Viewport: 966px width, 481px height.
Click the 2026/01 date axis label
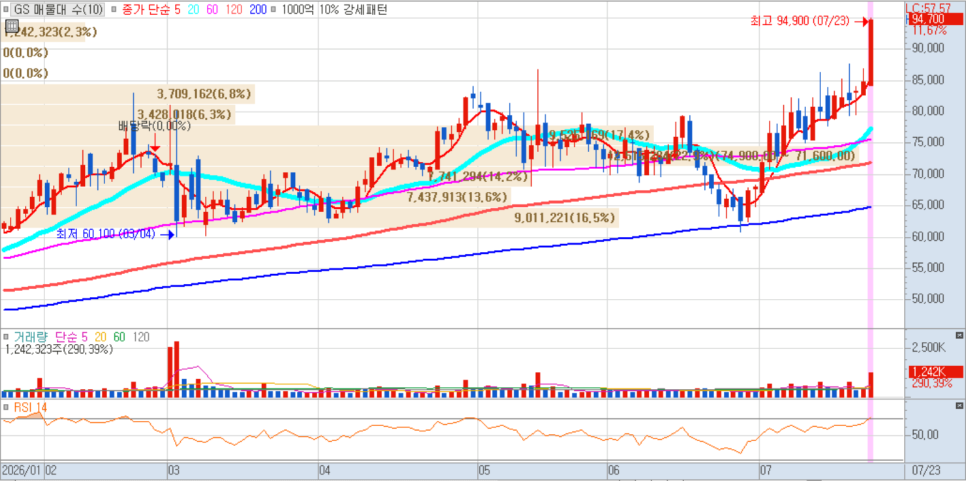(x=22, y=469)
